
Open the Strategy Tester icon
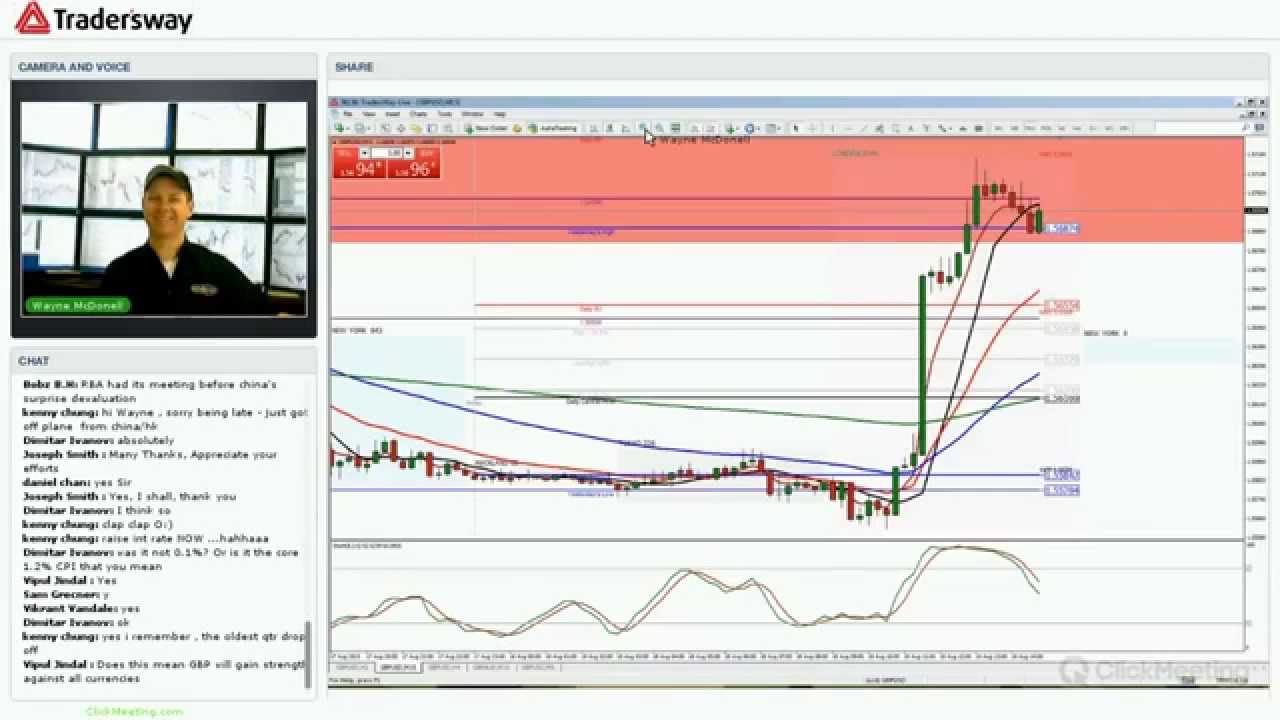447,128
